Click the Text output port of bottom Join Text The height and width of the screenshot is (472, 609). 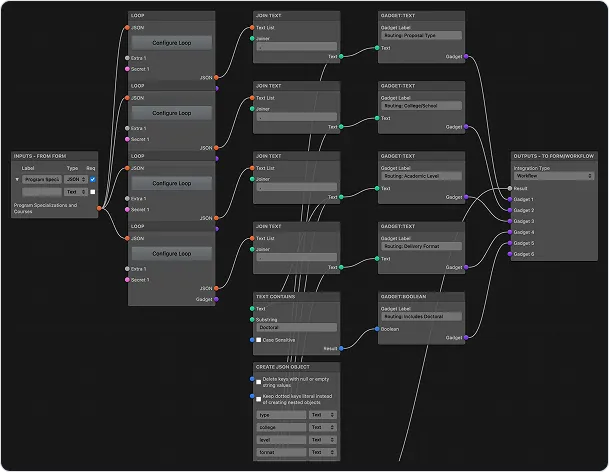click(x=341, y=267)
